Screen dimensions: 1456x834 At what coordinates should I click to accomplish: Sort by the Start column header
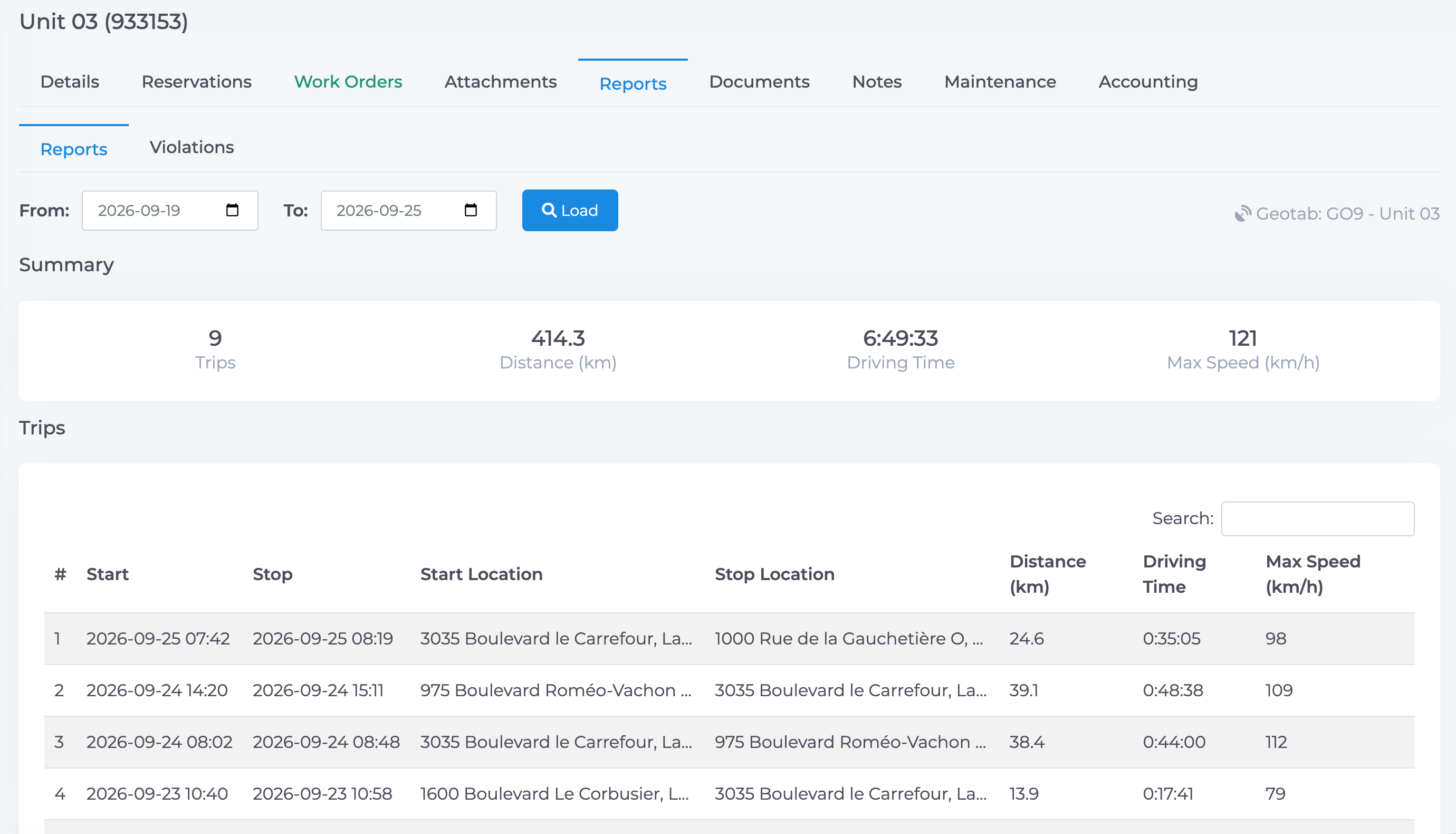(x=108, y=574)
